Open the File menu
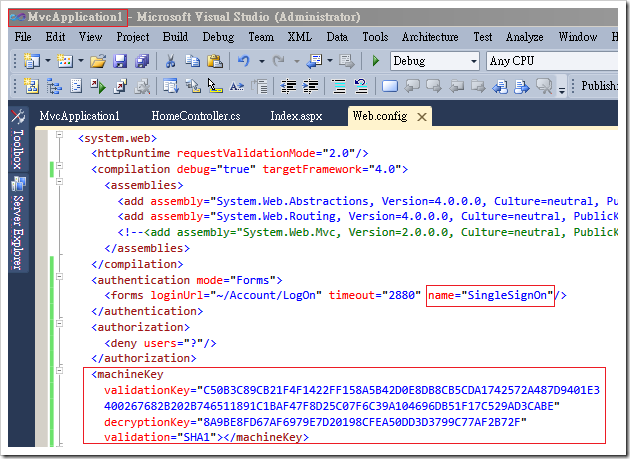 click(23, 37)
